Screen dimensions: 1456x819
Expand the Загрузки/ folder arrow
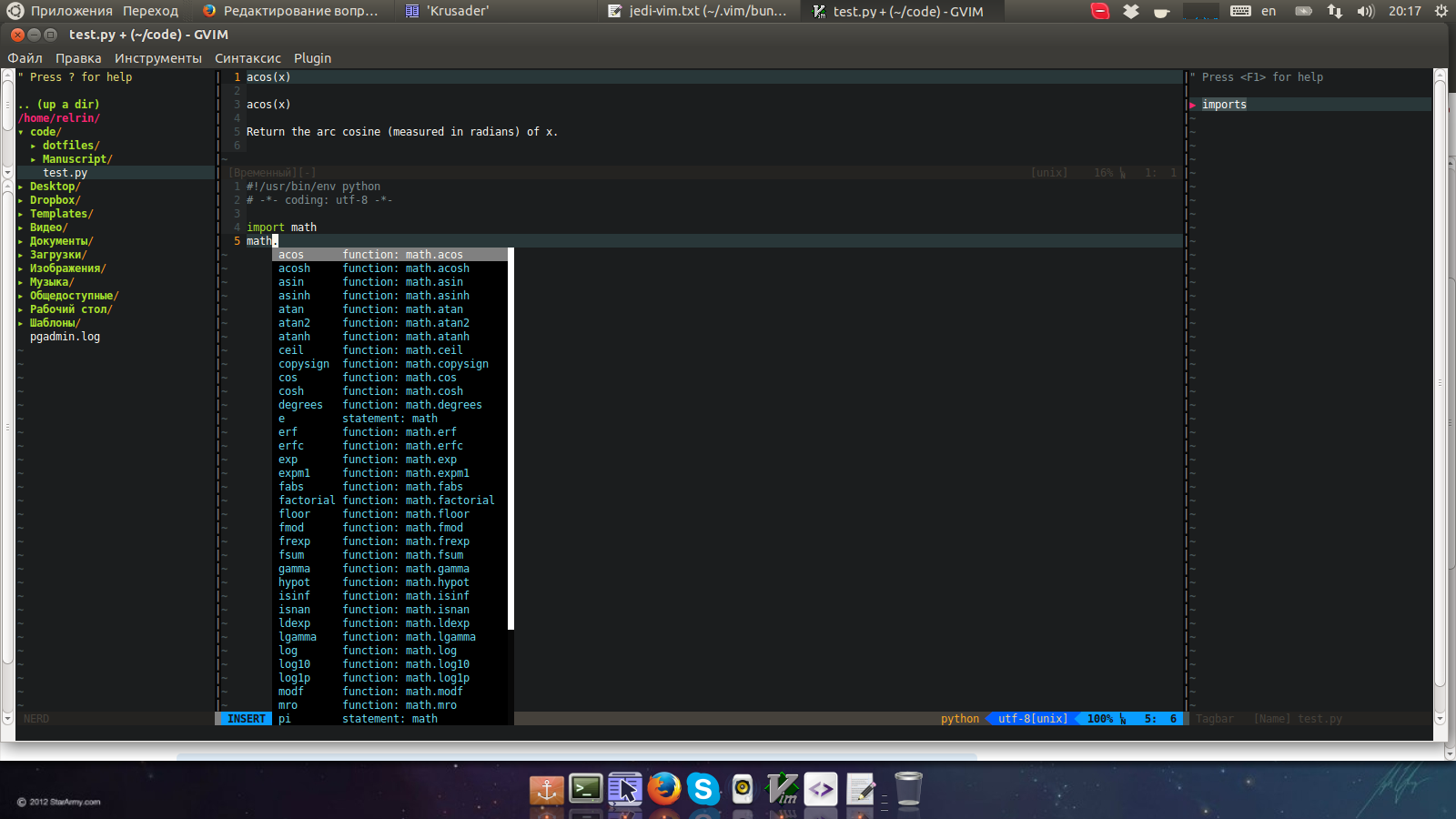(x=21, y=255)
